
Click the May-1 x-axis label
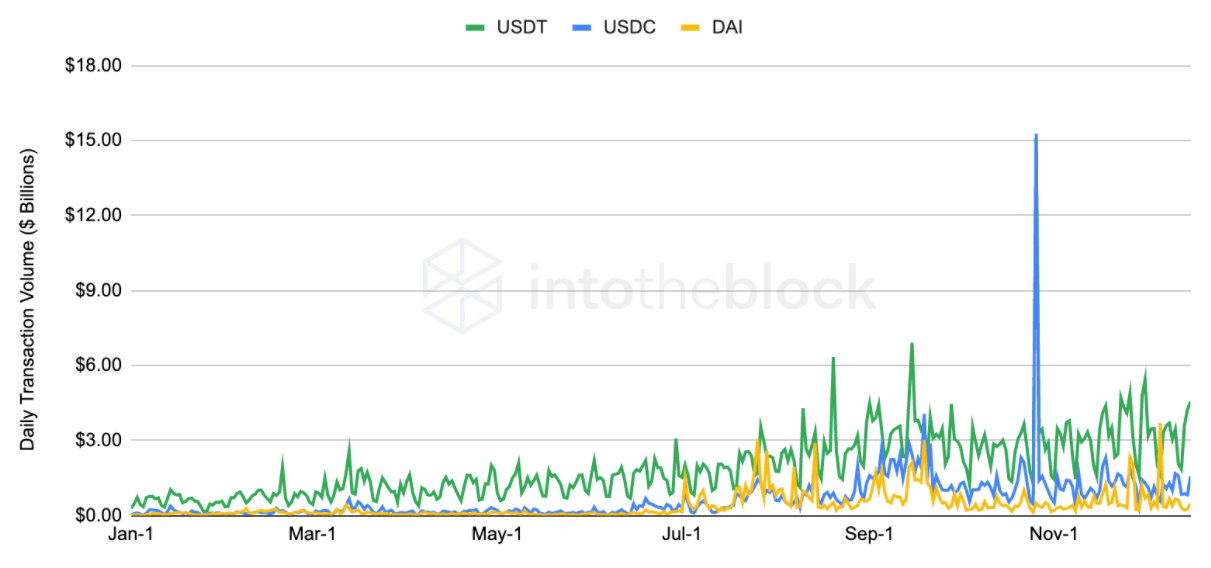tap(499, 535)
